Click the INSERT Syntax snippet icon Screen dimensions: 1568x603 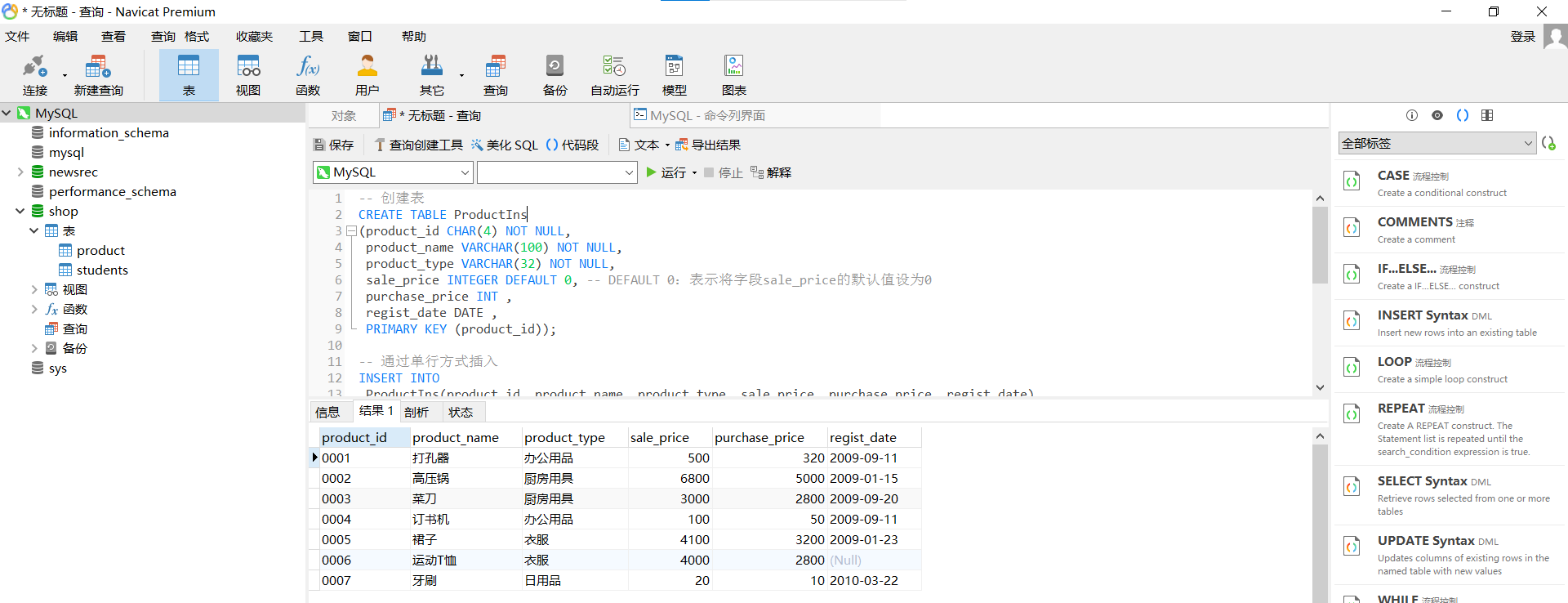1352,321
